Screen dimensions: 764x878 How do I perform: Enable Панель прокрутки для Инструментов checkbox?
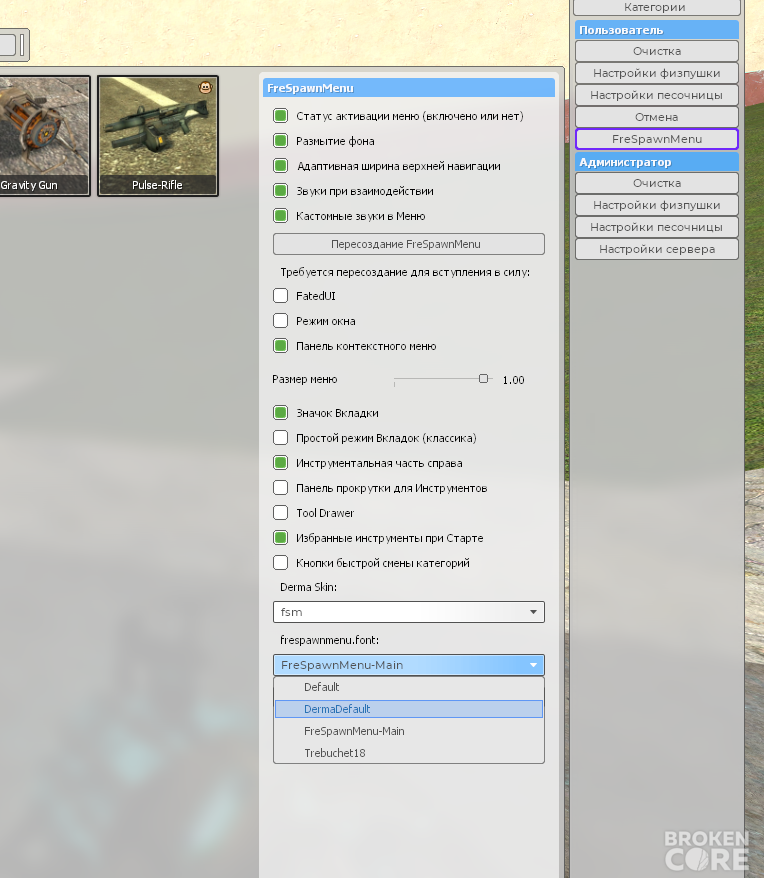point(281,488)
